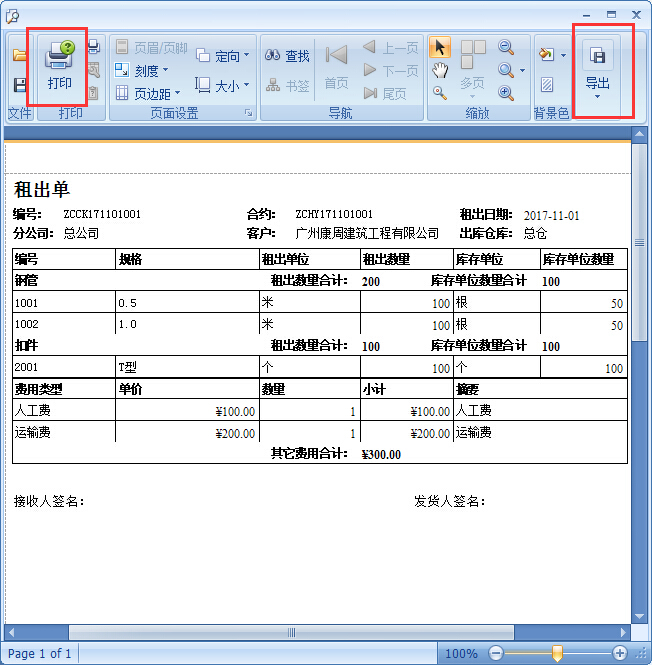Select the hand pan tool
The height and width of the screenshot is (665, 652).
[440, 70]
